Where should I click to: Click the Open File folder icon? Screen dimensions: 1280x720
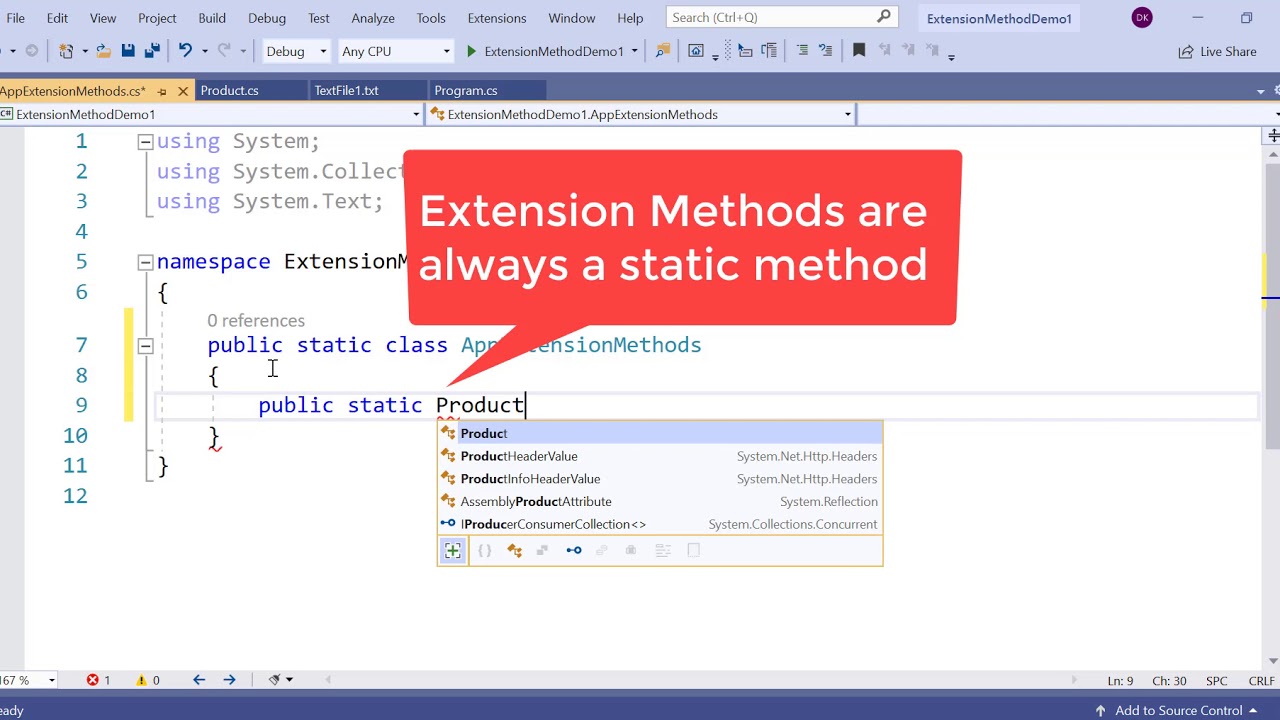[104, 51]
